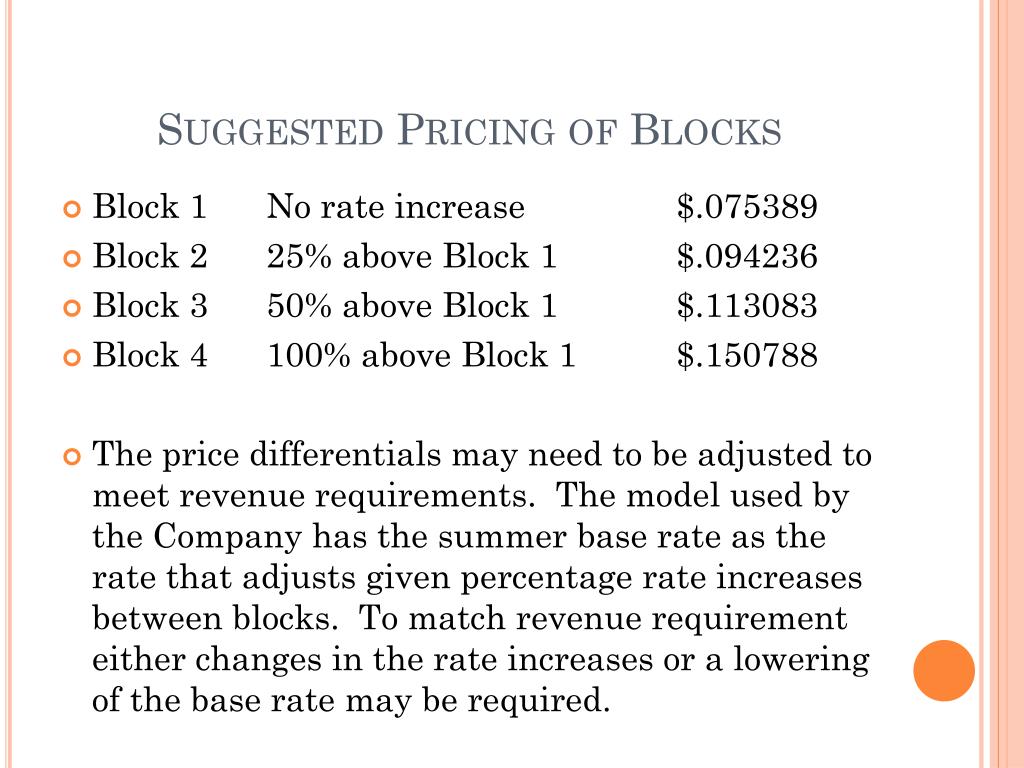1024x768 pixels.
Task: Click the $.075389 price
Action: point(747,206)
